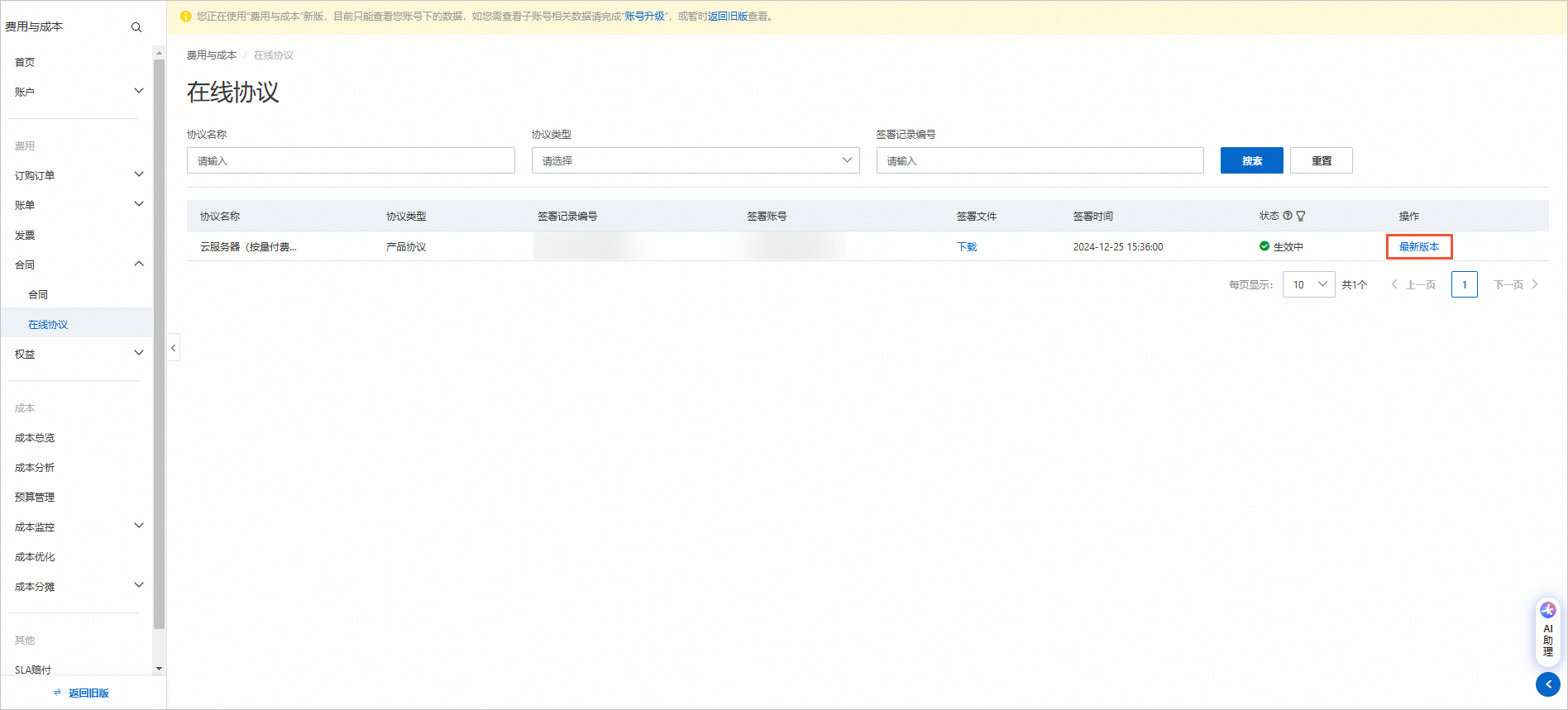Image resolution: width=1568 pixels, height=710 pixels.
Task: Click the sidebar scrollbar up arrow
Action: tap(160, 53)
